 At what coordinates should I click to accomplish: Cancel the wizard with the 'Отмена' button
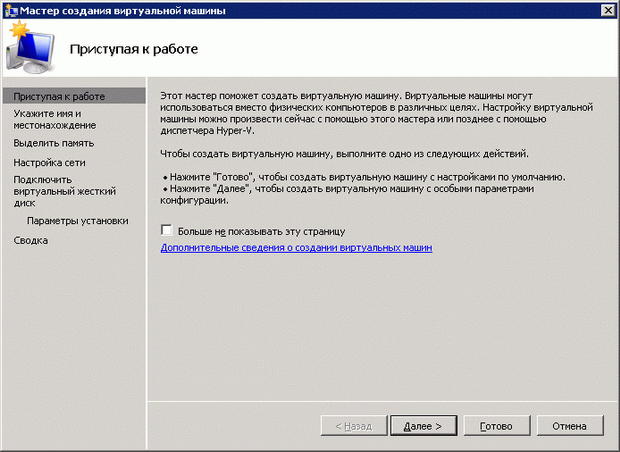tap(569, 426)
